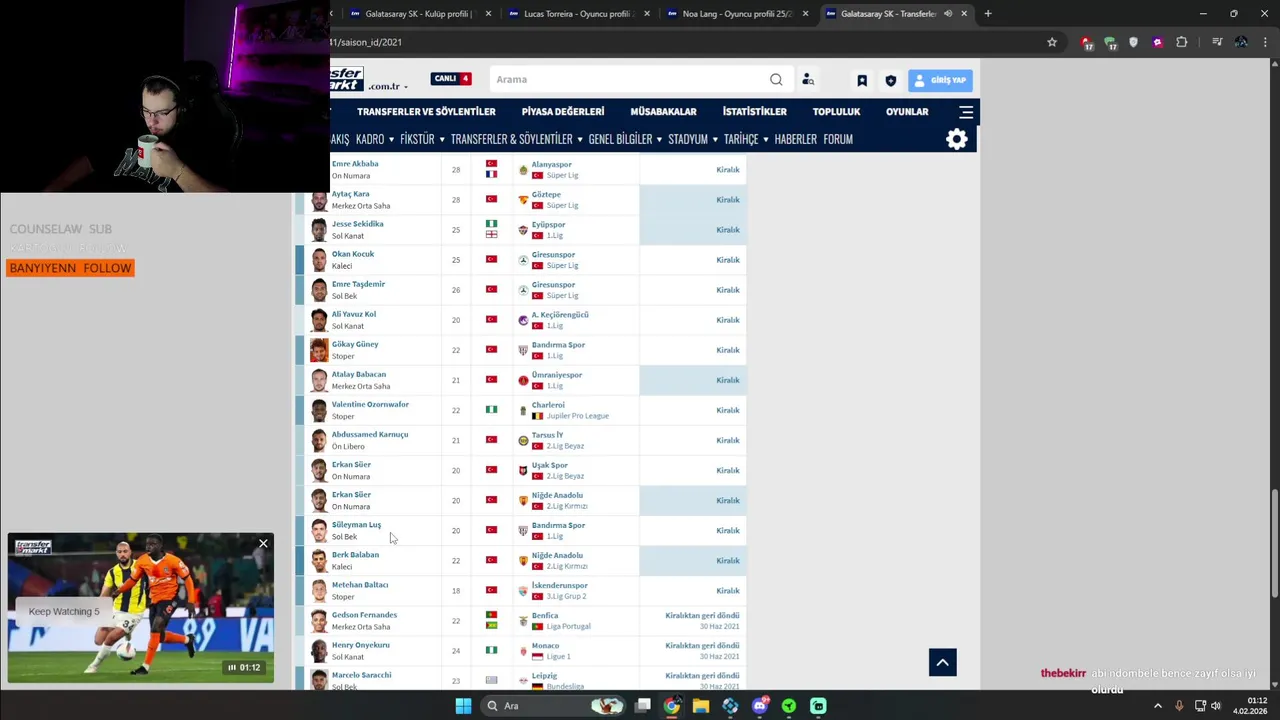Click Benfica crest in Gedson Fernandes row
This screenshot has height=720, width=1280.
tap(523, 621)
